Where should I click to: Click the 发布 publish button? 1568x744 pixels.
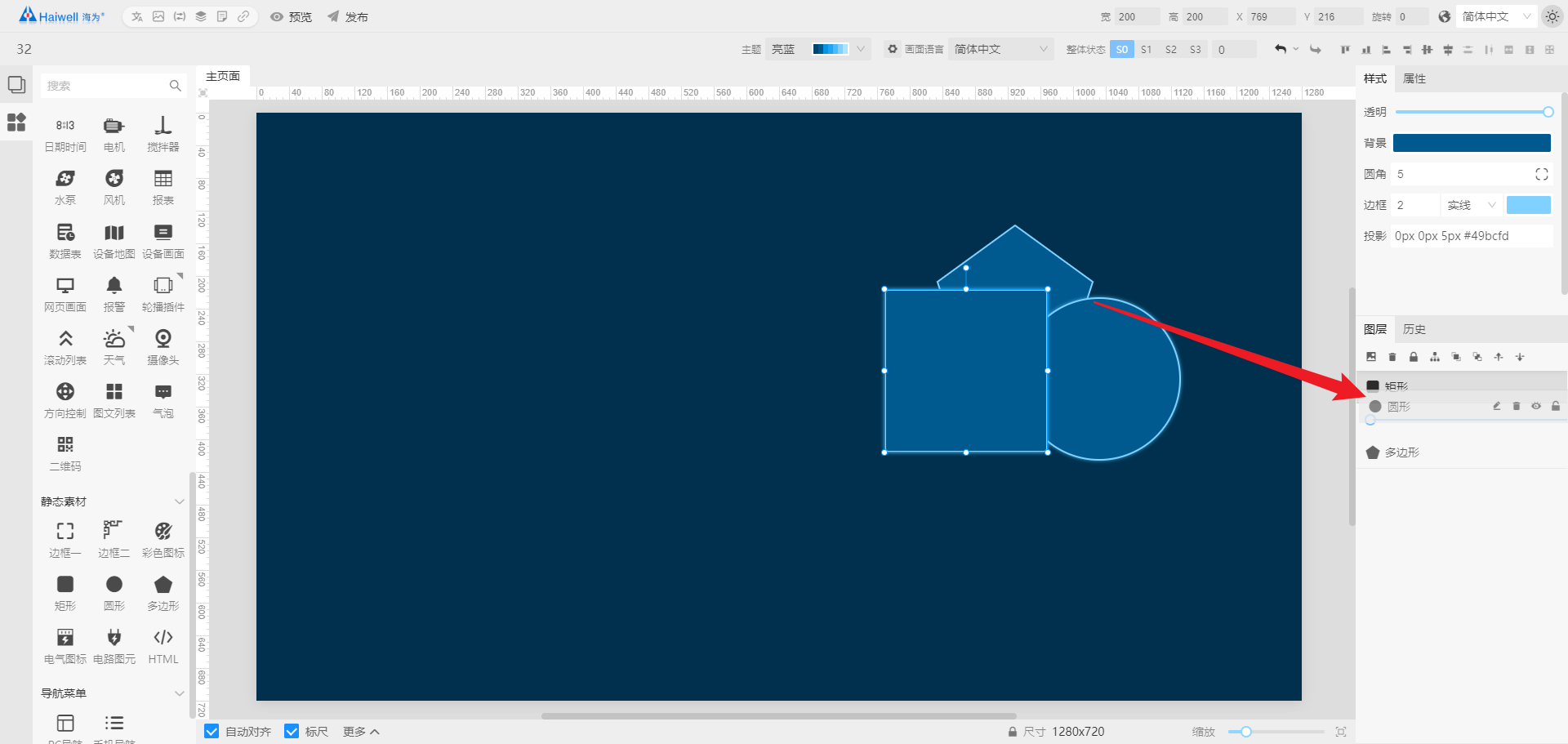(x=348, y=16)
